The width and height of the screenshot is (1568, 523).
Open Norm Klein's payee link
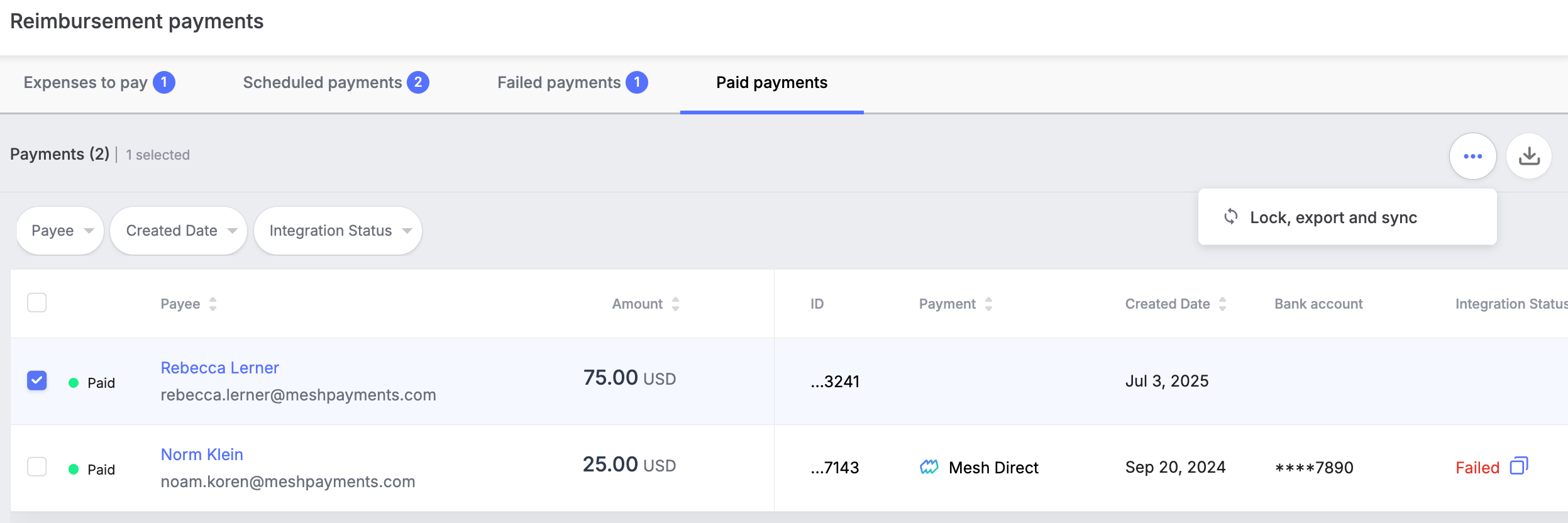point(202,454)
